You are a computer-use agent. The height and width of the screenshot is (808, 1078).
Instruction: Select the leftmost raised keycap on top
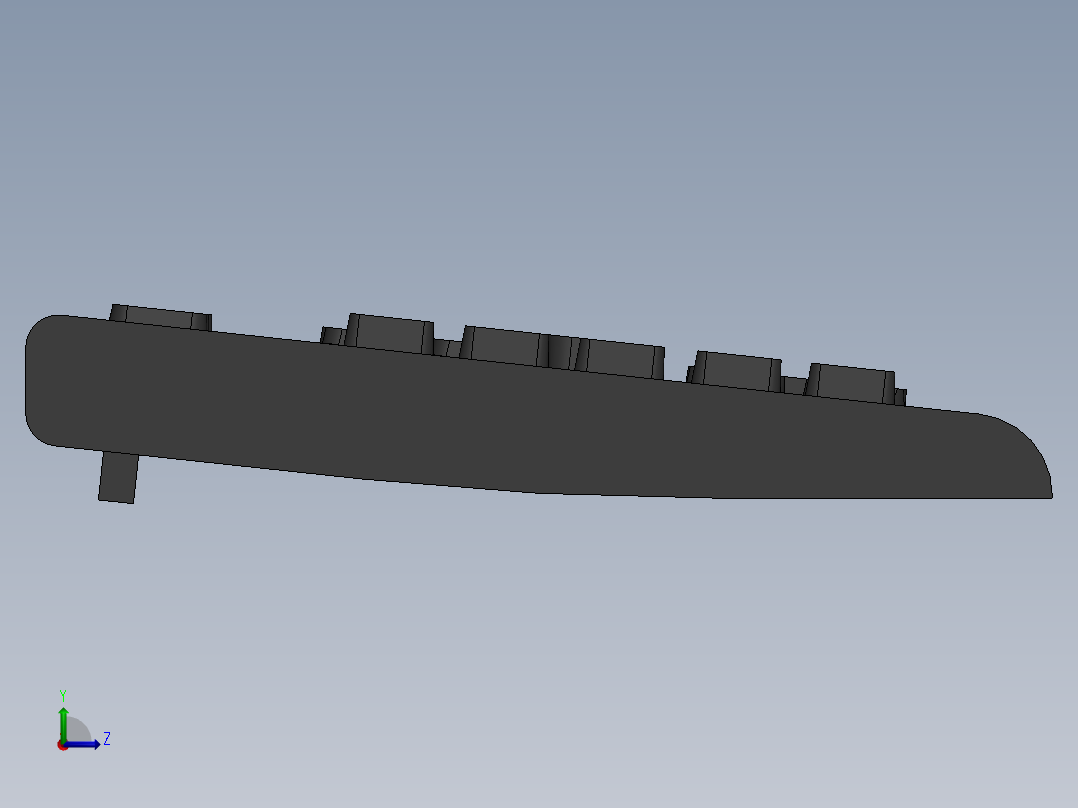click(160, 317)
